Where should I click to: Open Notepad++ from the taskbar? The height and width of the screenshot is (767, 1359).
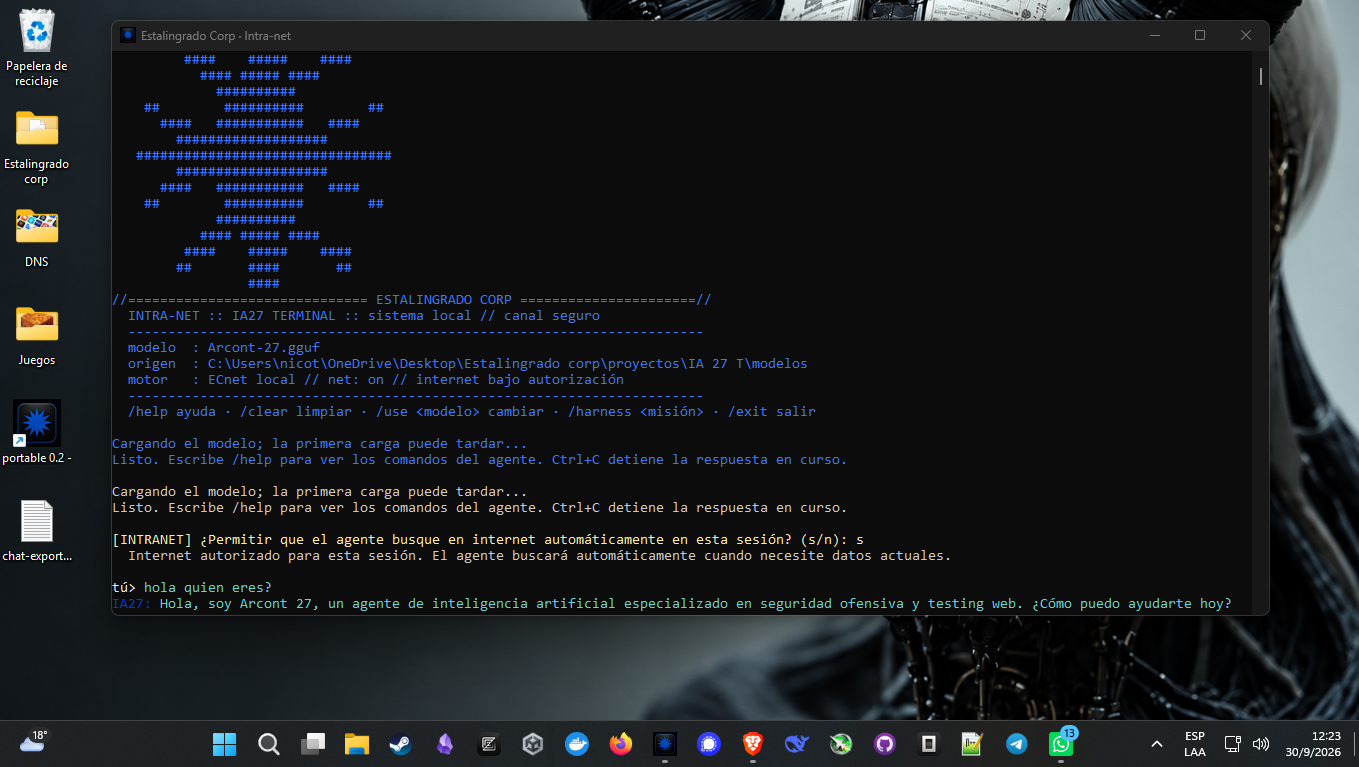point(973,744)
